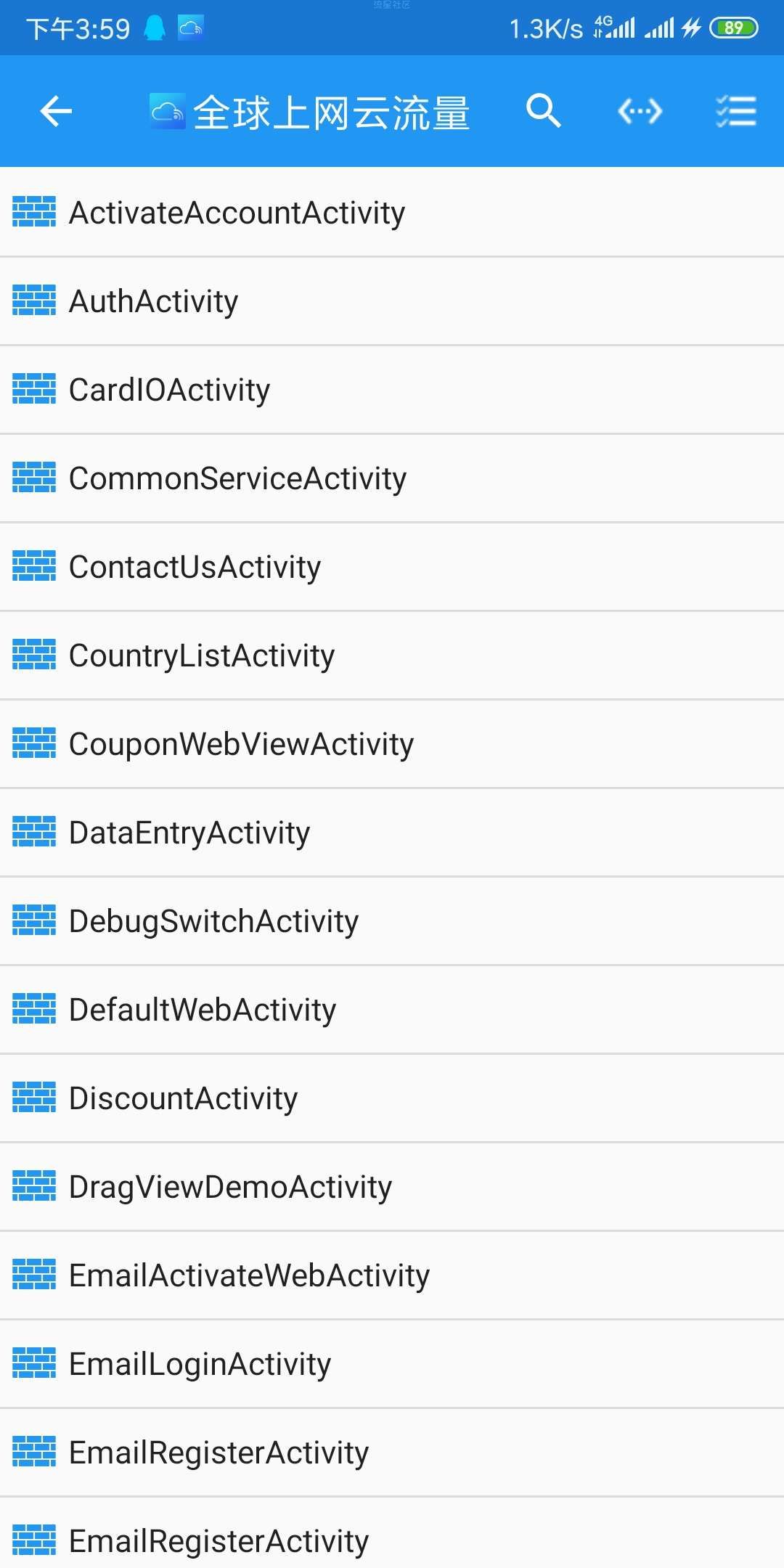Click the brick icon beside AuthActivity
The image size is (784, 1568).
pos(34,301)
